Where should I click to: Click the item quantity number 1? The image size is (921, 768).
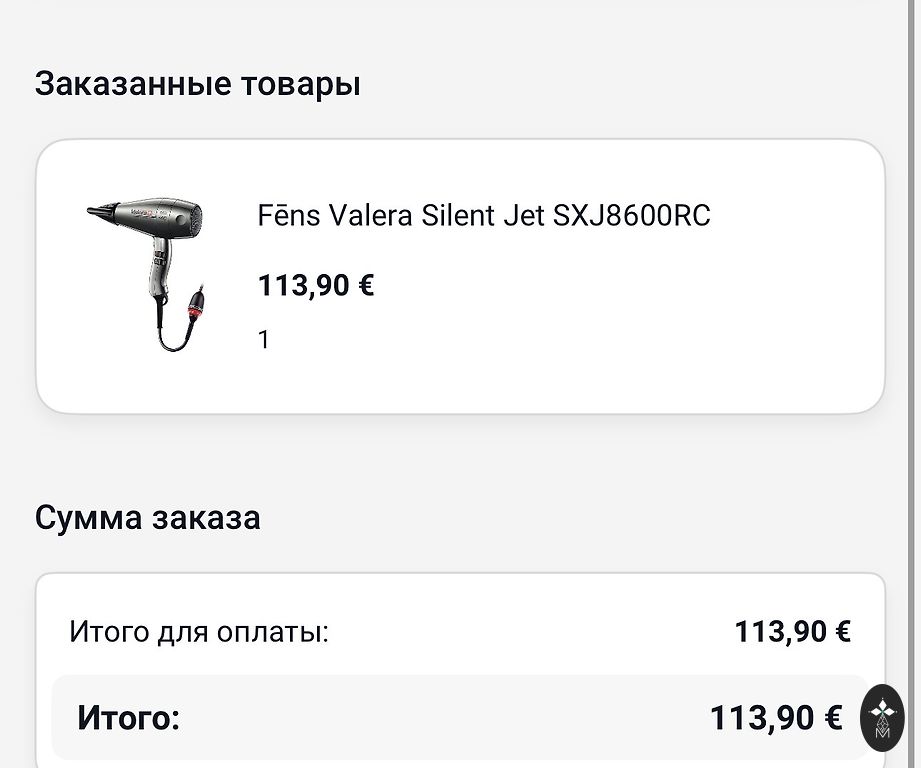pos(264,340)
